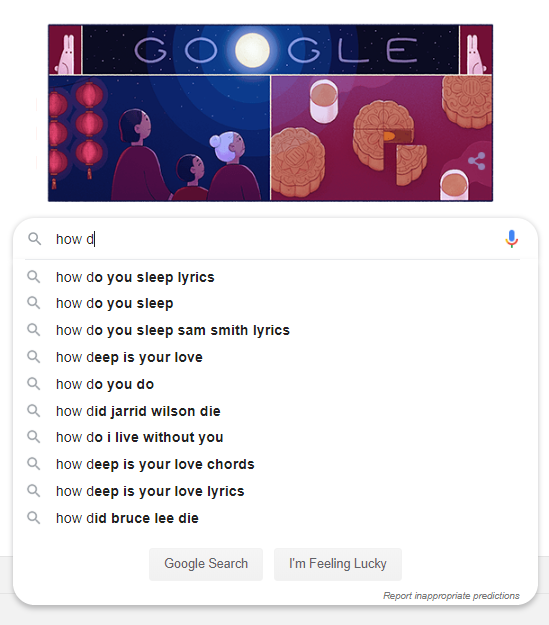Click magnifier icon beside "how deep is your love"
549x625 pixels.
[33, 357]
